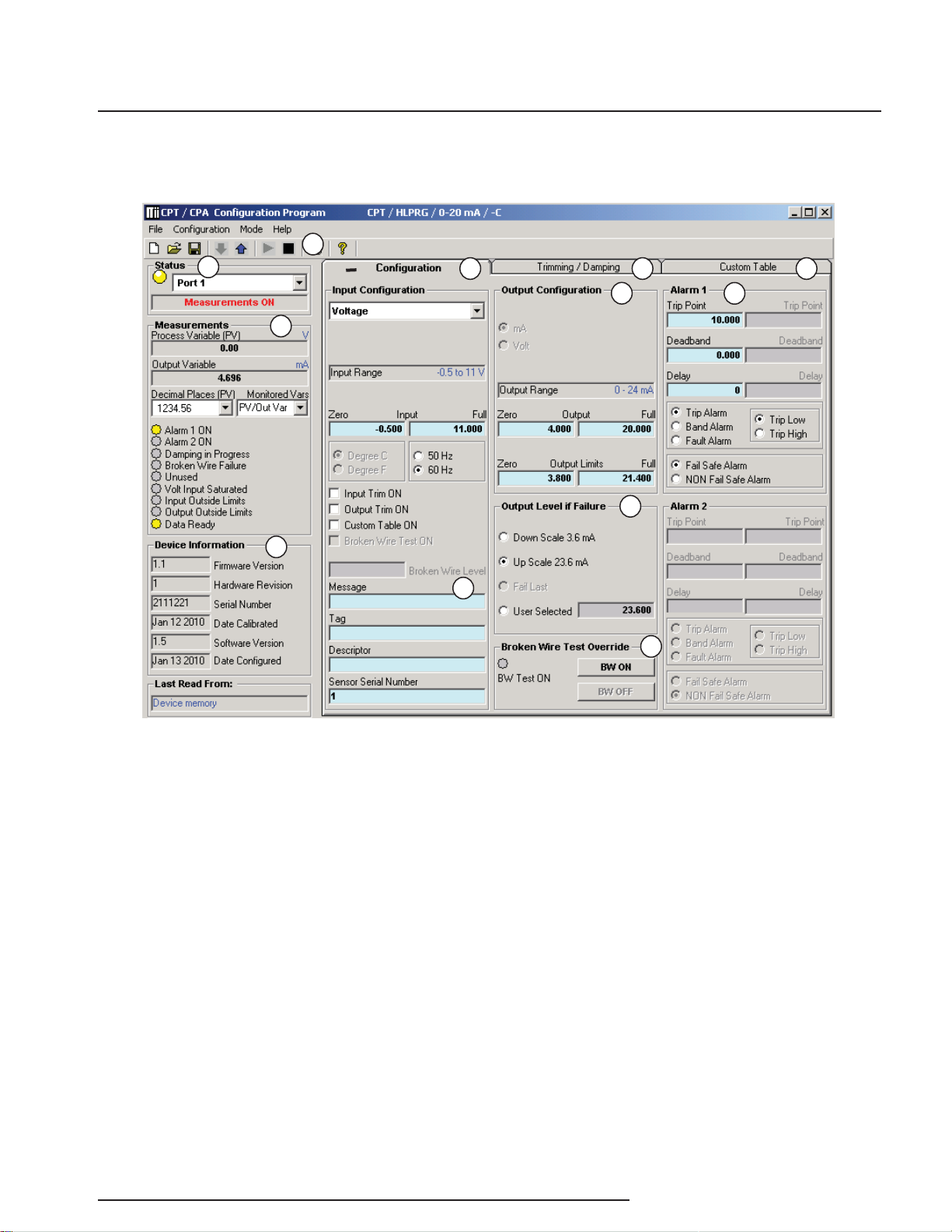Click the Input Zero field -0.500

(x=368, y=429)
